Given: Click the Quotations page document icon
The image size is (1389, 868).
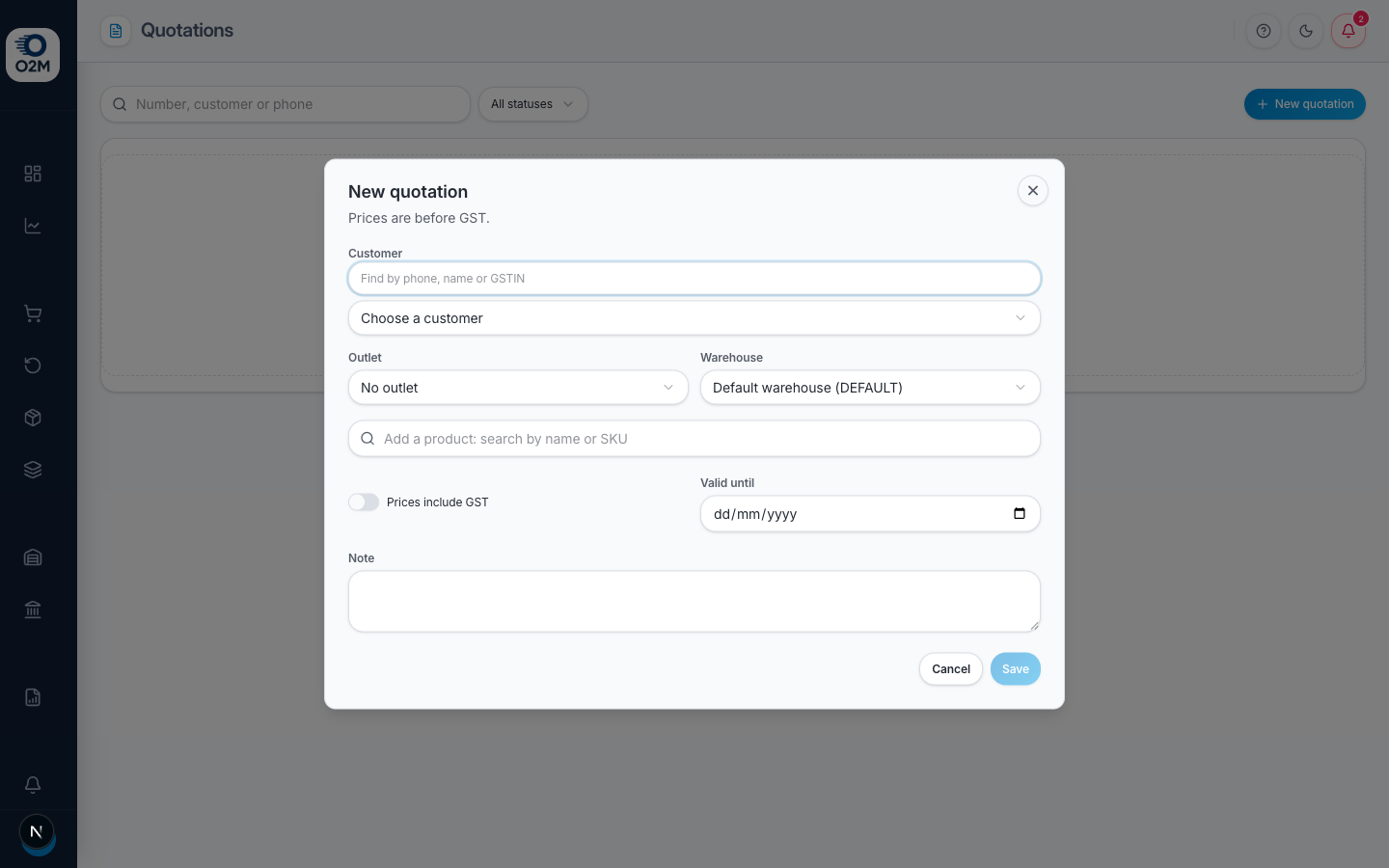Looking at the screenshot, I should [x=116, y=31].
